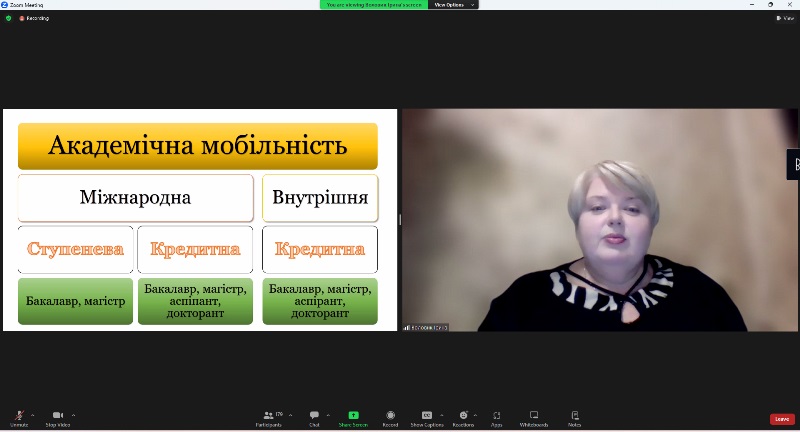Click Zoom Meeting title bar icon

click(5, 5)
